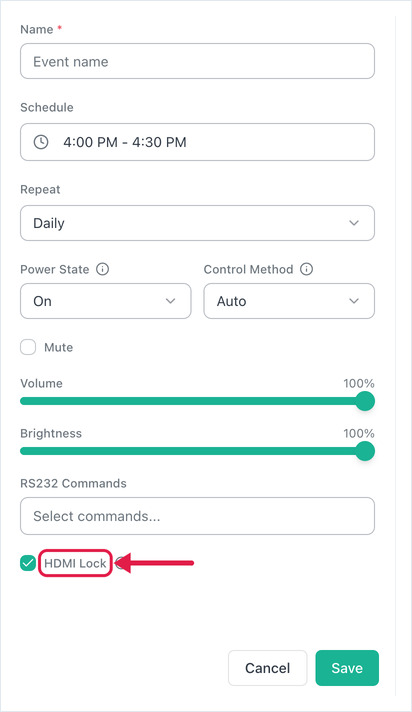
Task: Enable the Mute checkbox
Action: [28, 347]
